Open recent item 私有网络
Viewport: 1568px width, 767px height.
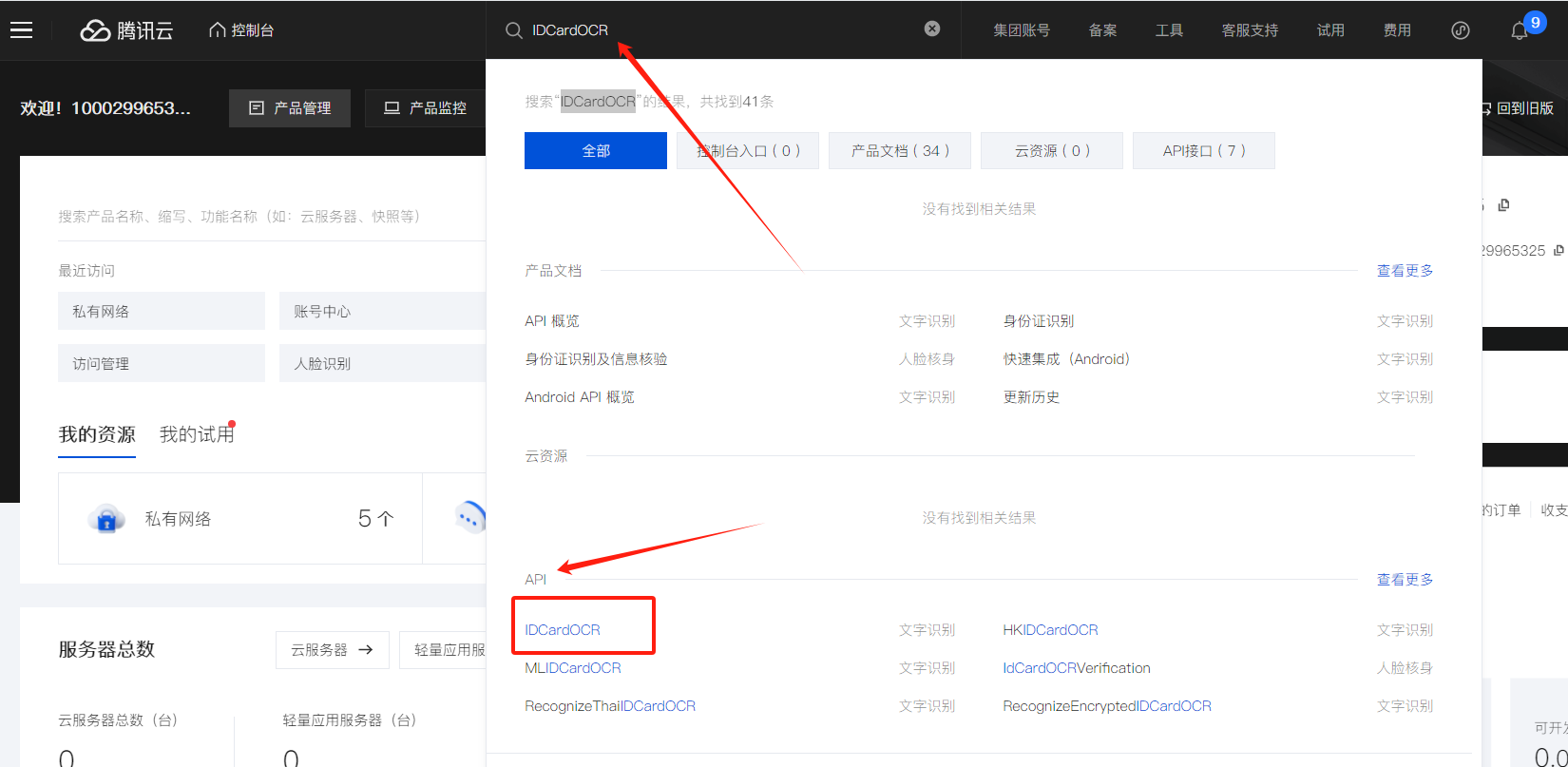tap(162, 311)
